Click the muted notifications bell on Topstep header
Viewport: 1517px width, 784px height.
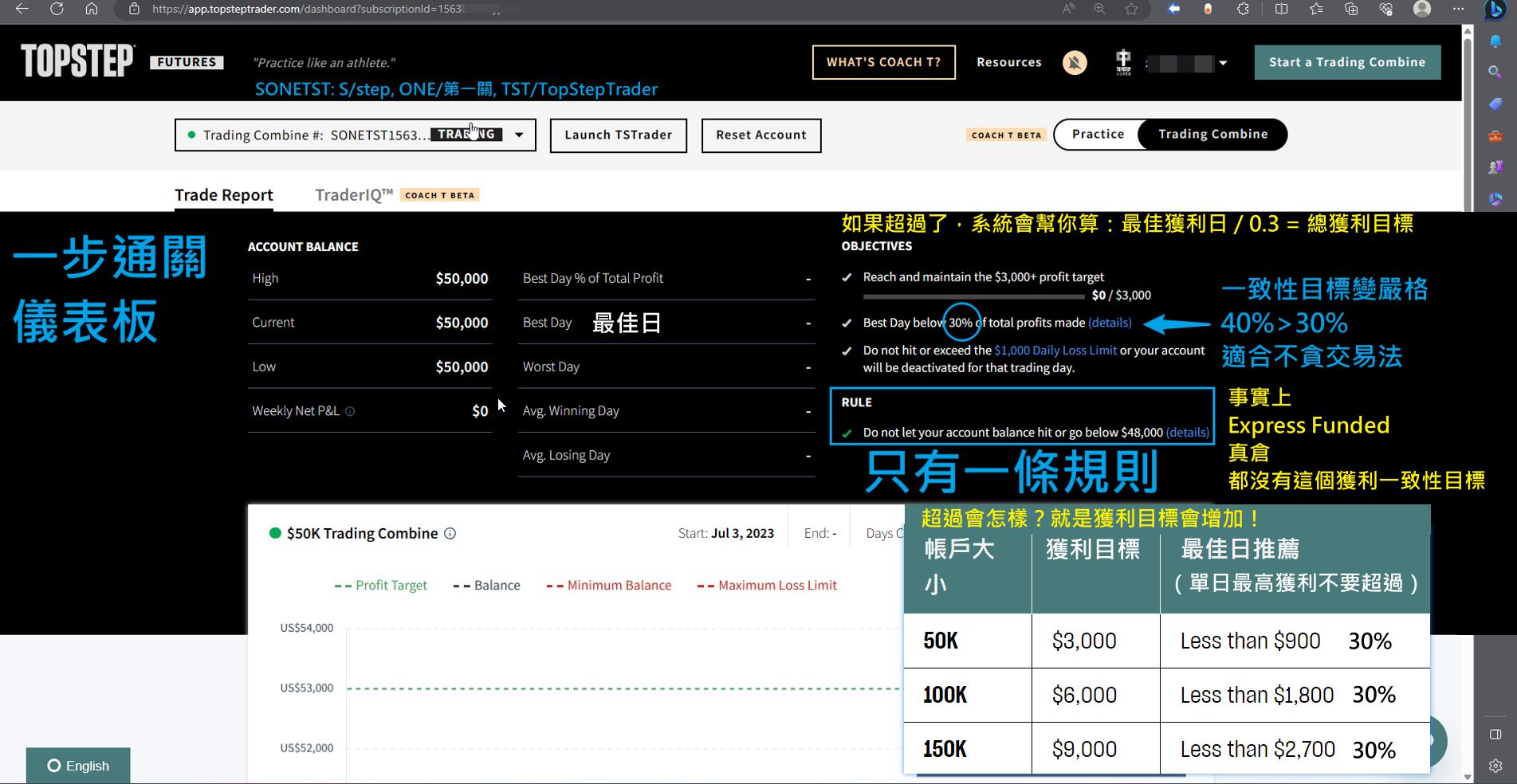(x=1075, y=62)
